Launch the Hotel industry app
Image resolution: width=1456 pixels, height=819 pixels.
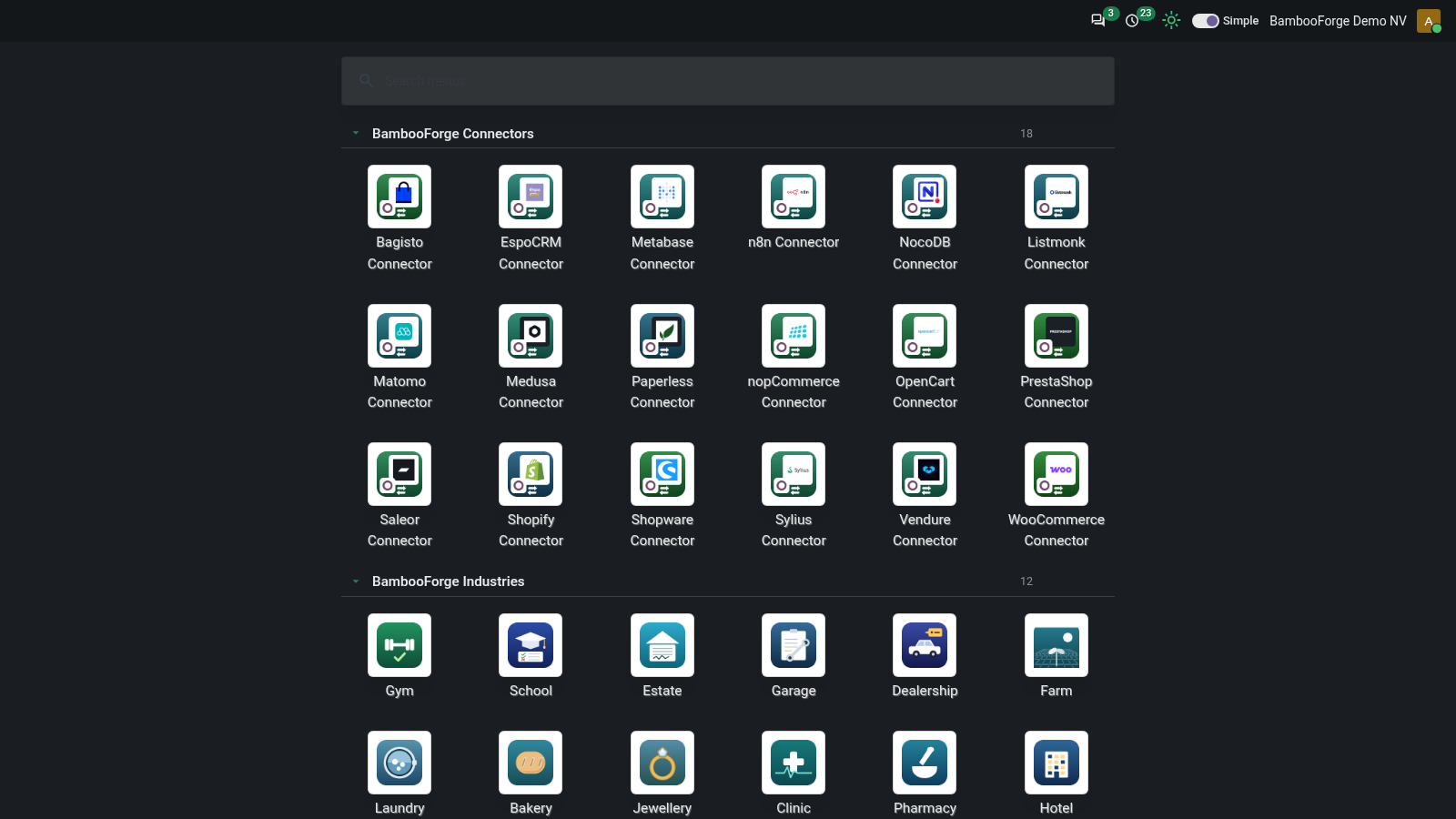pos(1057,763)
